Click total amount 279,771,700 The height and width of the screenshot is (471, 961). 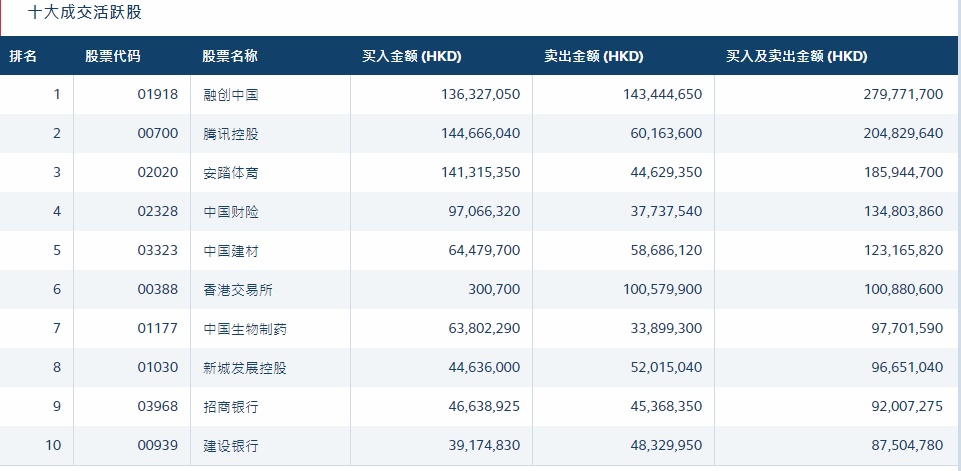click(x=903, y=94)
